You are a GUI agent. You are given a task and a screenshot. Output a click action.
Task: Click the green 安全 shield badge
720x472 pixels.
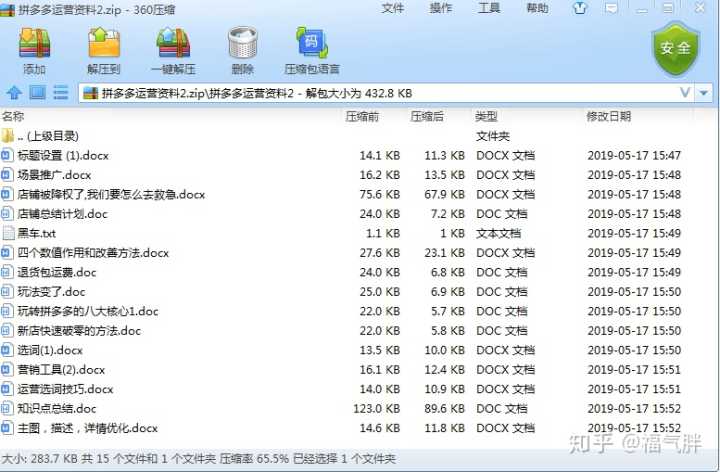pyautogui.click(x=675, y=47)
